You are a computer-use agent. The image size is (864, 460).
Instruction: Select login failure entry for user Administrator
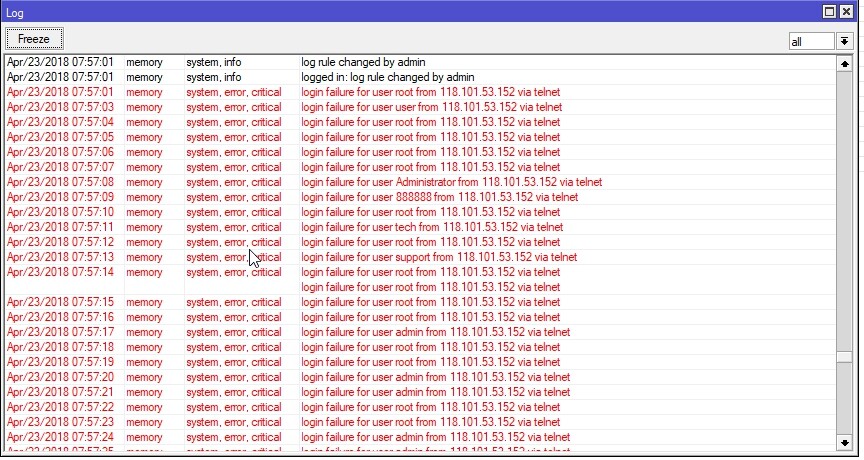(x=451, y=182)
